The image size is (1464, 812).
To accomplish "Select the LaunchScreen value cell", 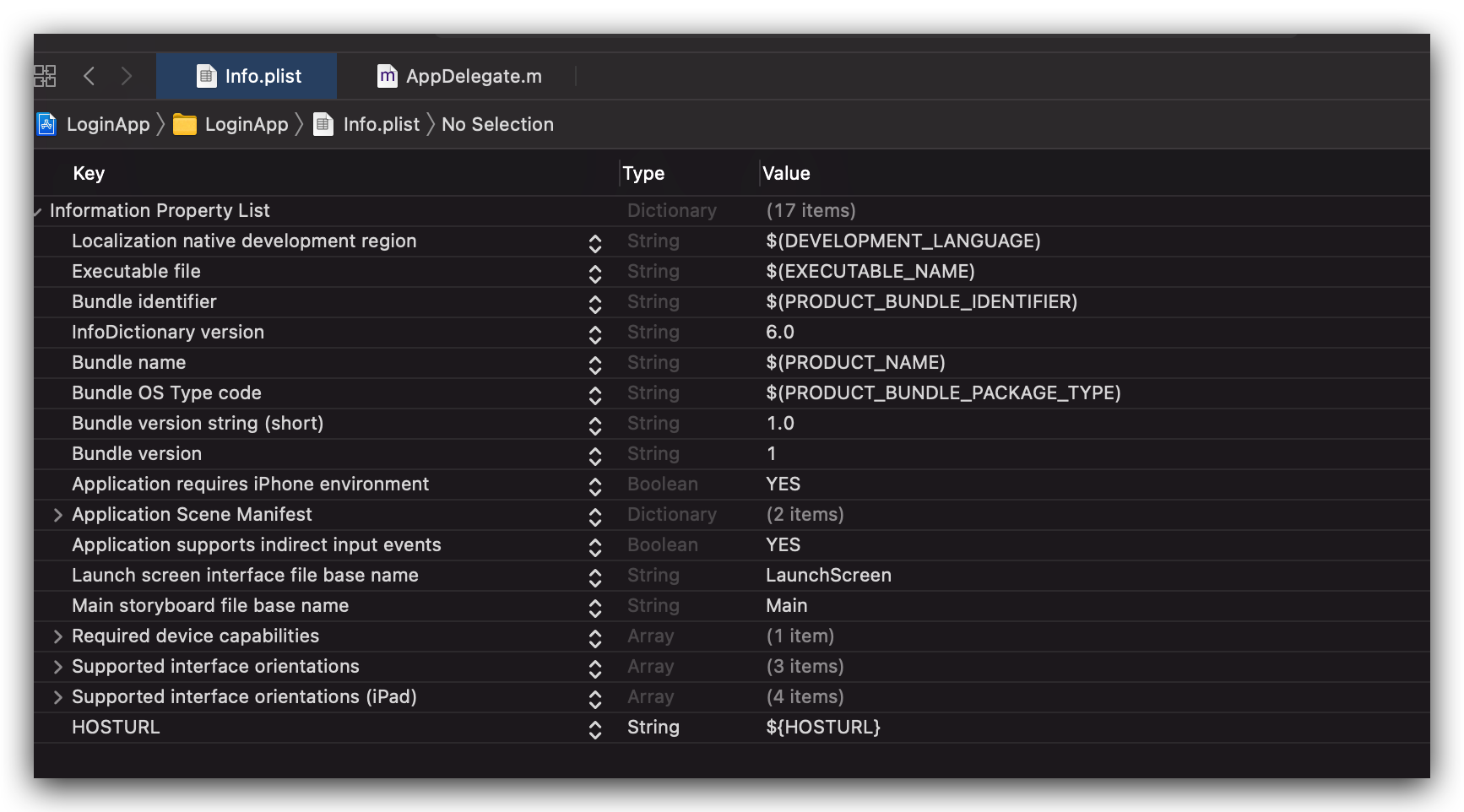I will tap(828, 575).
